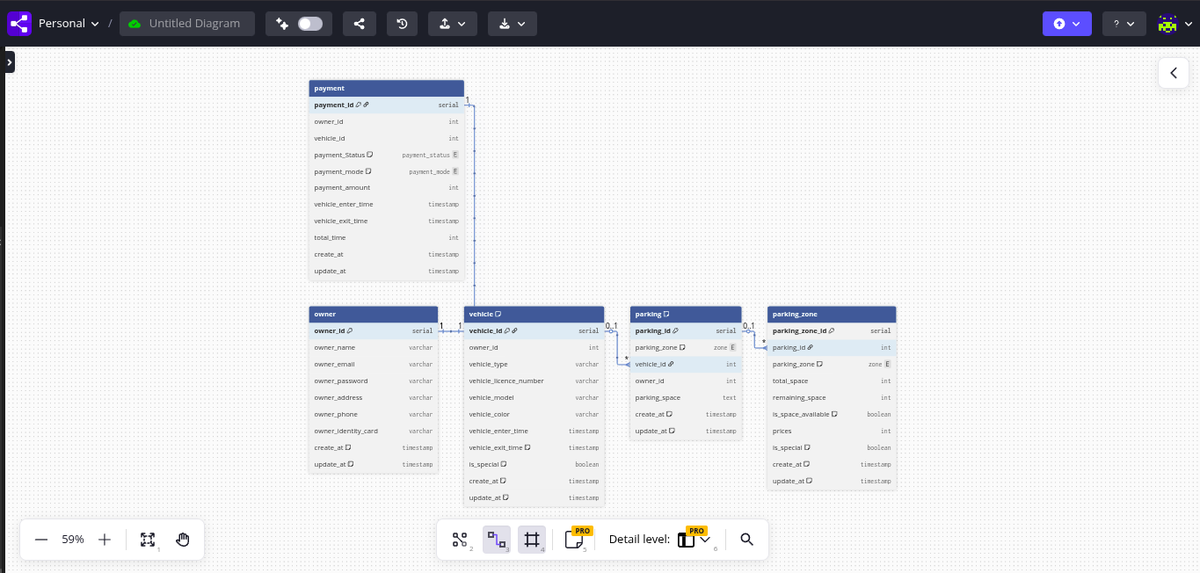Viewport: 1200px width, 573px height.
Task: Click the total_space row in parking_zone
Action: pos(832,381)
